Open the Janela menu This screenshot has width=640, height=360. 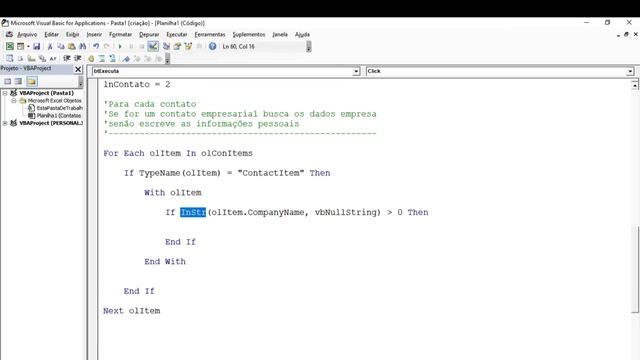[280, 35]
